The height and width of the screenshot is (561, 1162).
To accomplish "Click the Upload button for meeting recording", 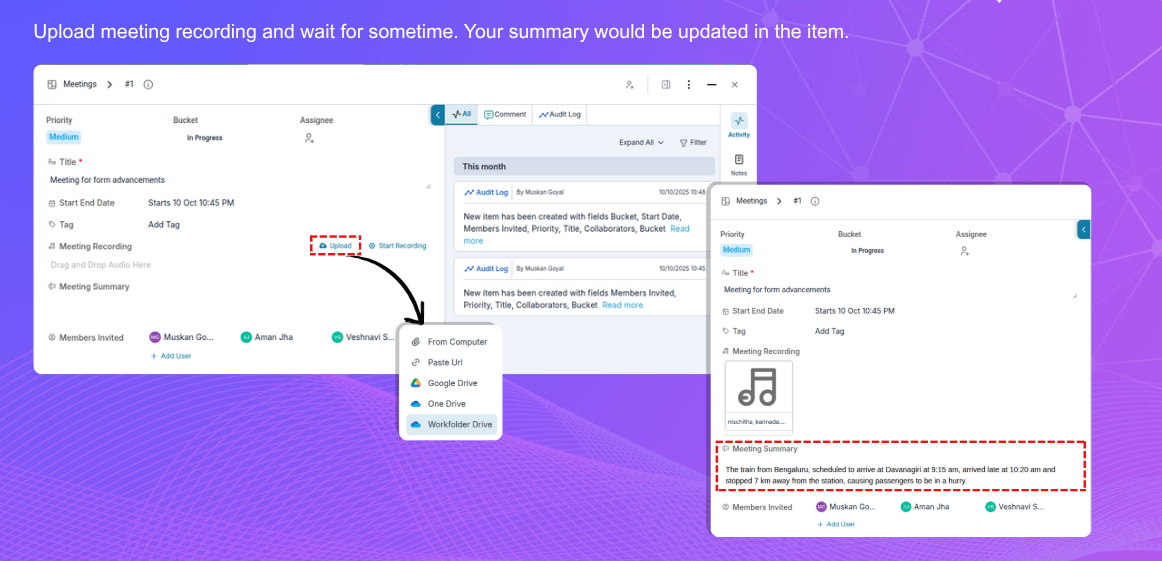I will [335, 245].
